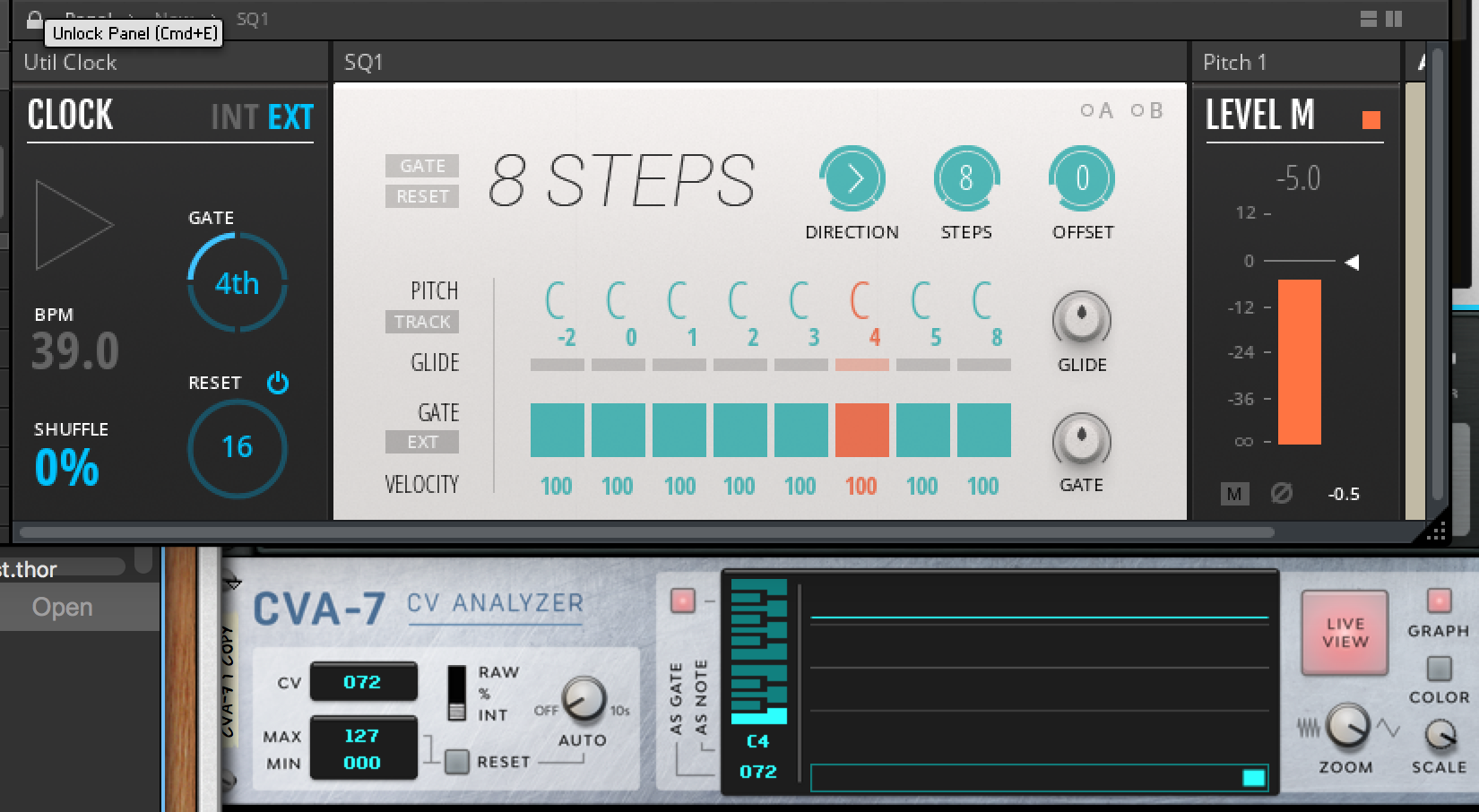Viewport: 1479px width, 812px height.
Task: Select snapshot B radio button
Action: [x=1137, y=110]
